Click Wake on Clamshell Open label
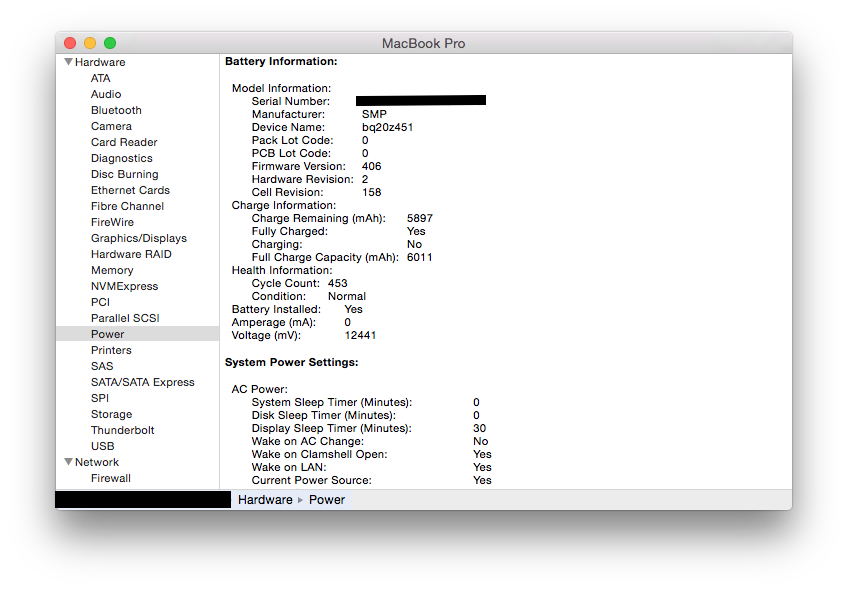 tap(319, 454)
